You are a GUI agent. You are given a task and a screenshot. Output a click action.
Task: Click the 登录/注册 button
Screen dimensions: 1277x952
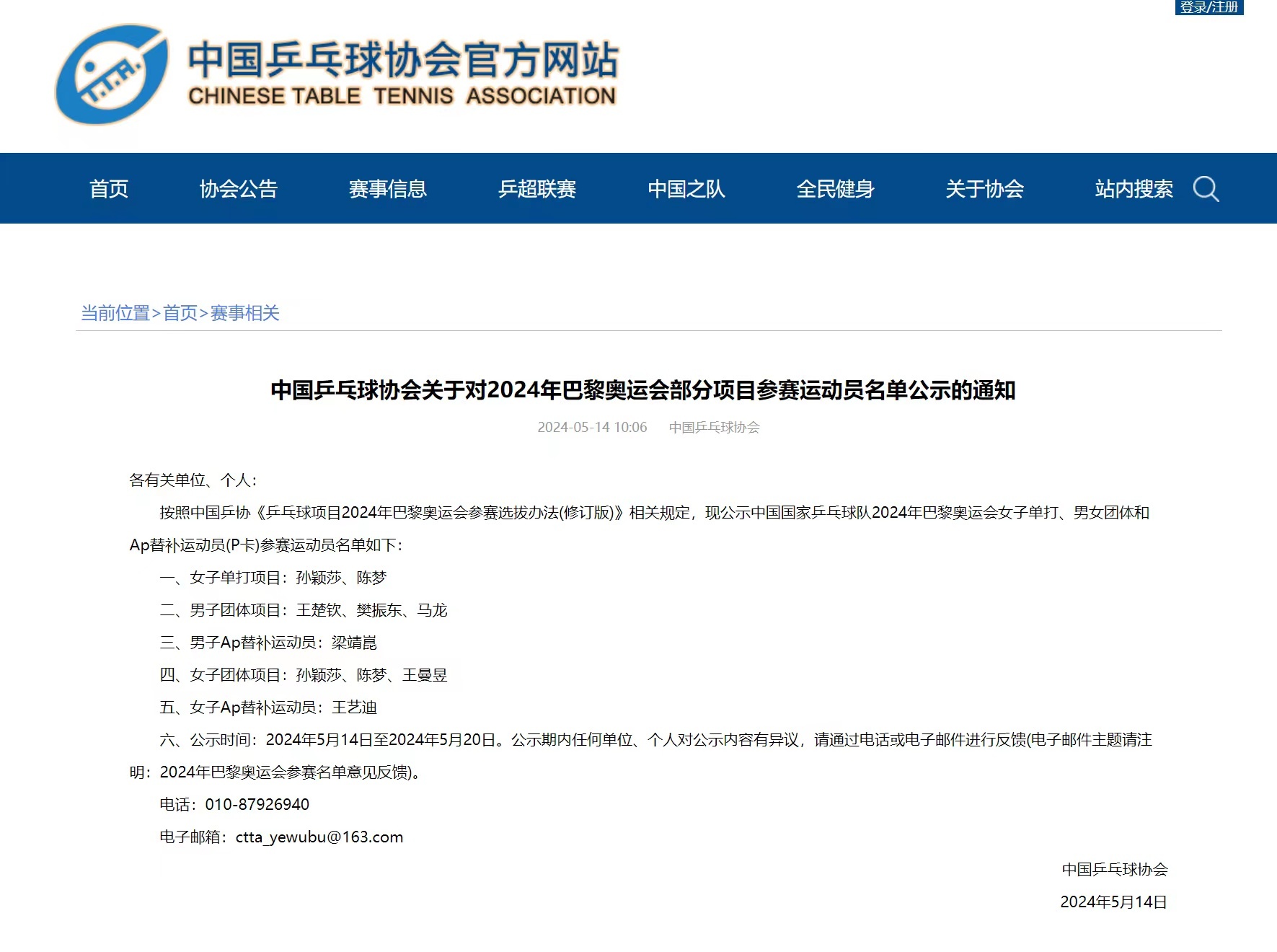1209,7
